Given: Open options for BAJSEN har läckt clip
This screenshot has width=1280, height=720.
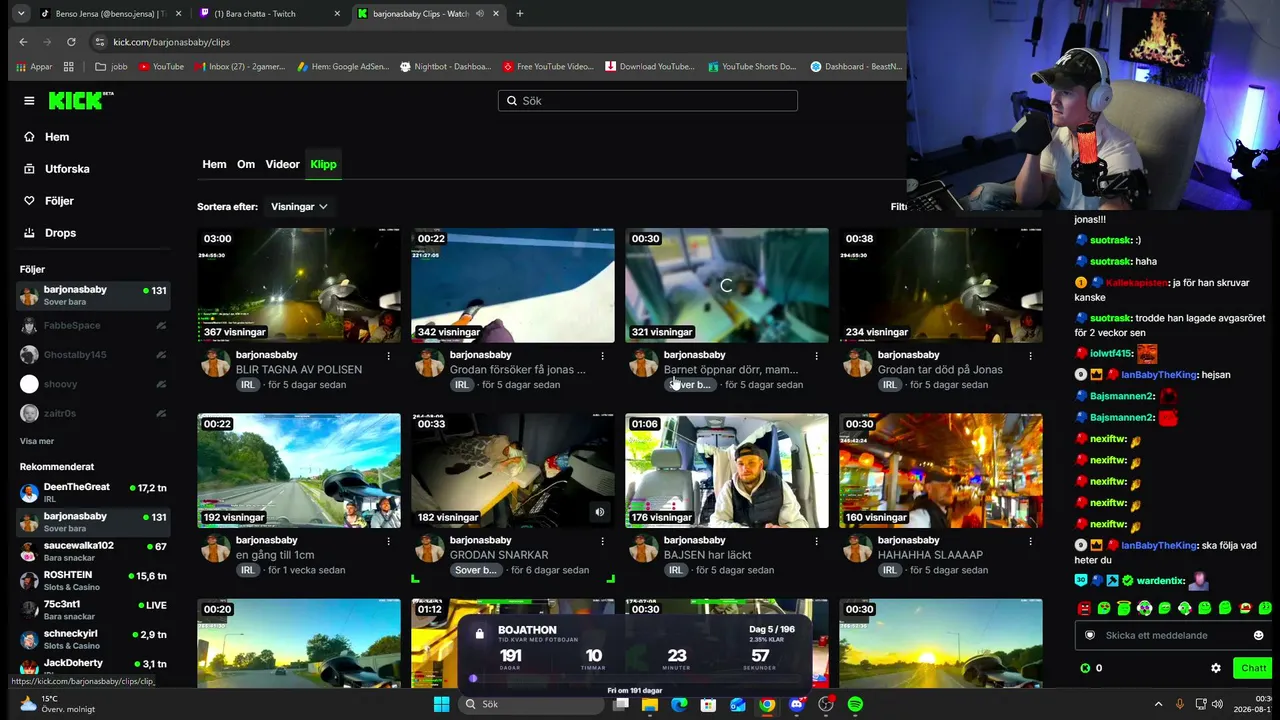Looking at the screenshot, I should click(x=817, y=541).
